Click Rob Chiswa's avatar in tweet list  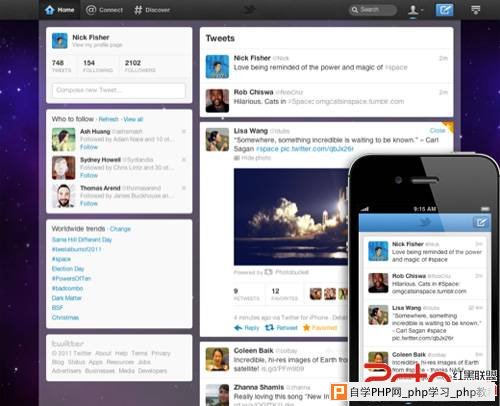pos(217,101)
